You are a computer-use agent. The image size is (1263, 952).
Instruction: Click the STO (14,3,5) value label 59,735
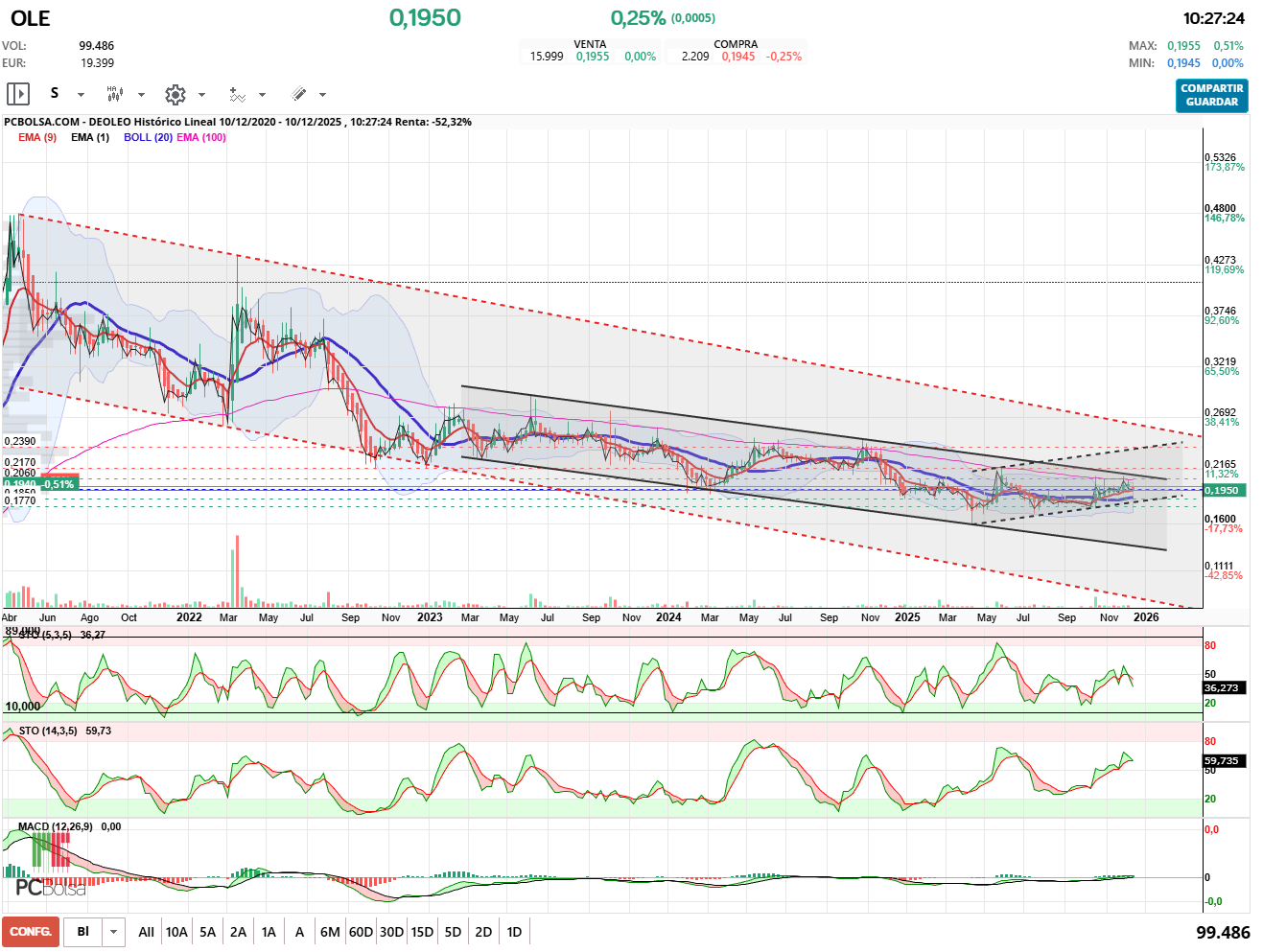tap(1221, 760)
